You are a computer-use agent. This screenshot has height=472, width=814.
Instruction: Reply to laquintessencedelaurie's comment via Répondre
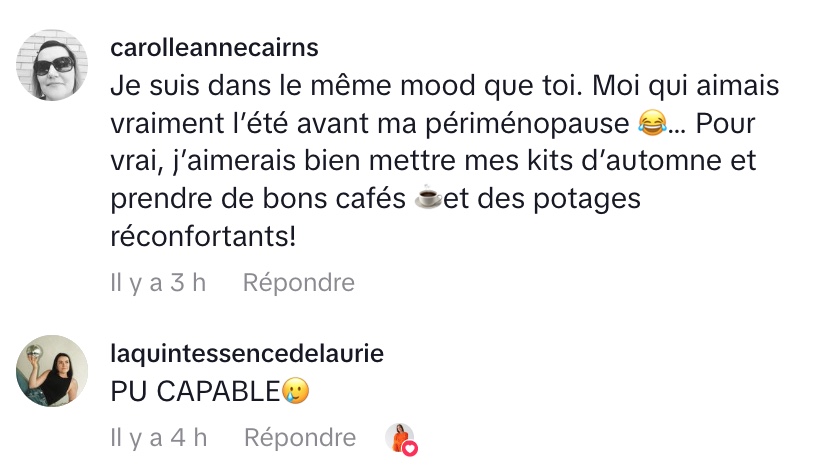click(x=299, y=437)
